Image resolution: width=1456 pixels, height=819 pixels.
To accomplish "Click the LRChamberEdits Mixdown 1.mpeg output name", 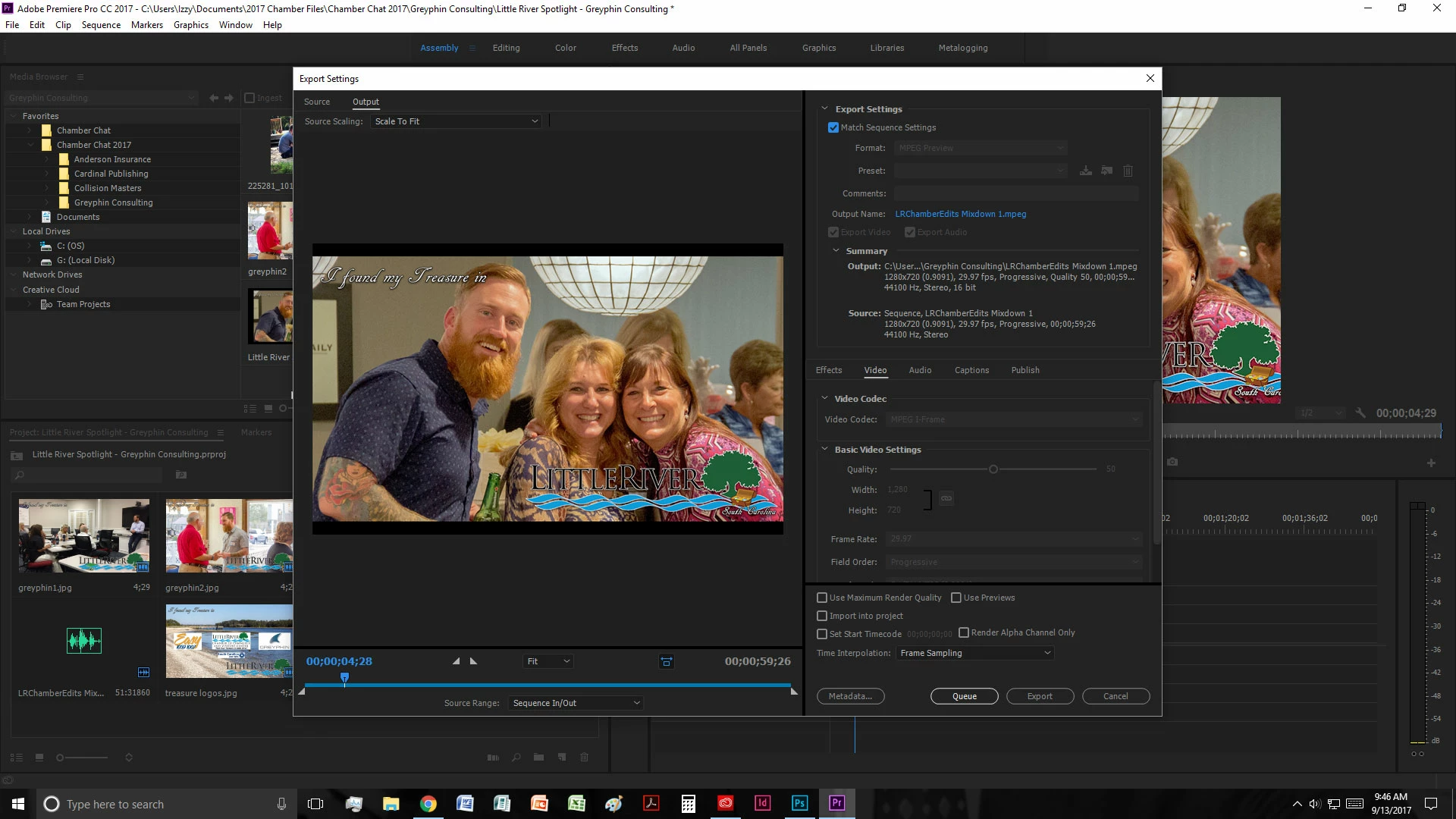I will (960, 214).
